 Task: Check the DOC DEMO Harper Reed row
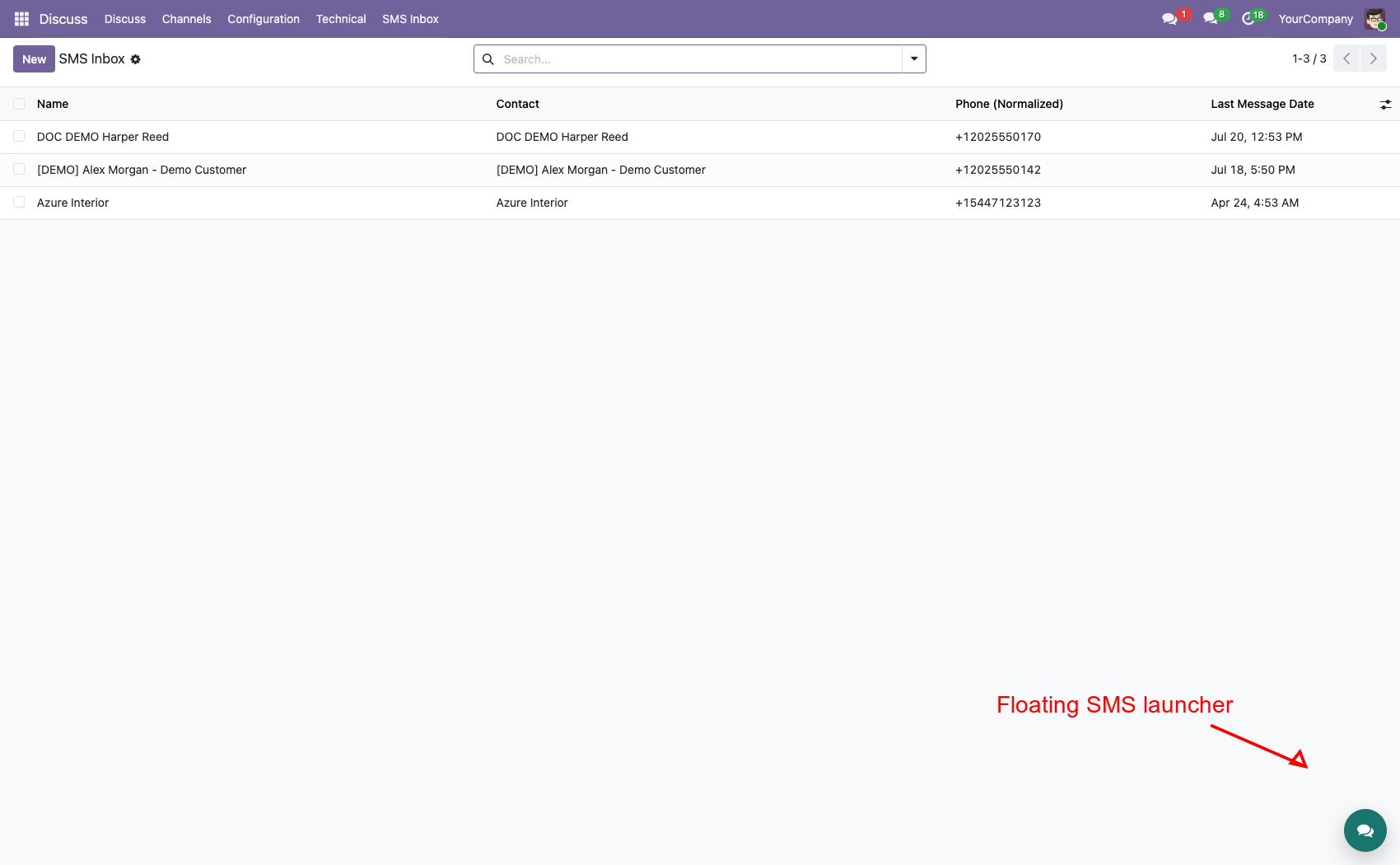(x=19, y=137)
